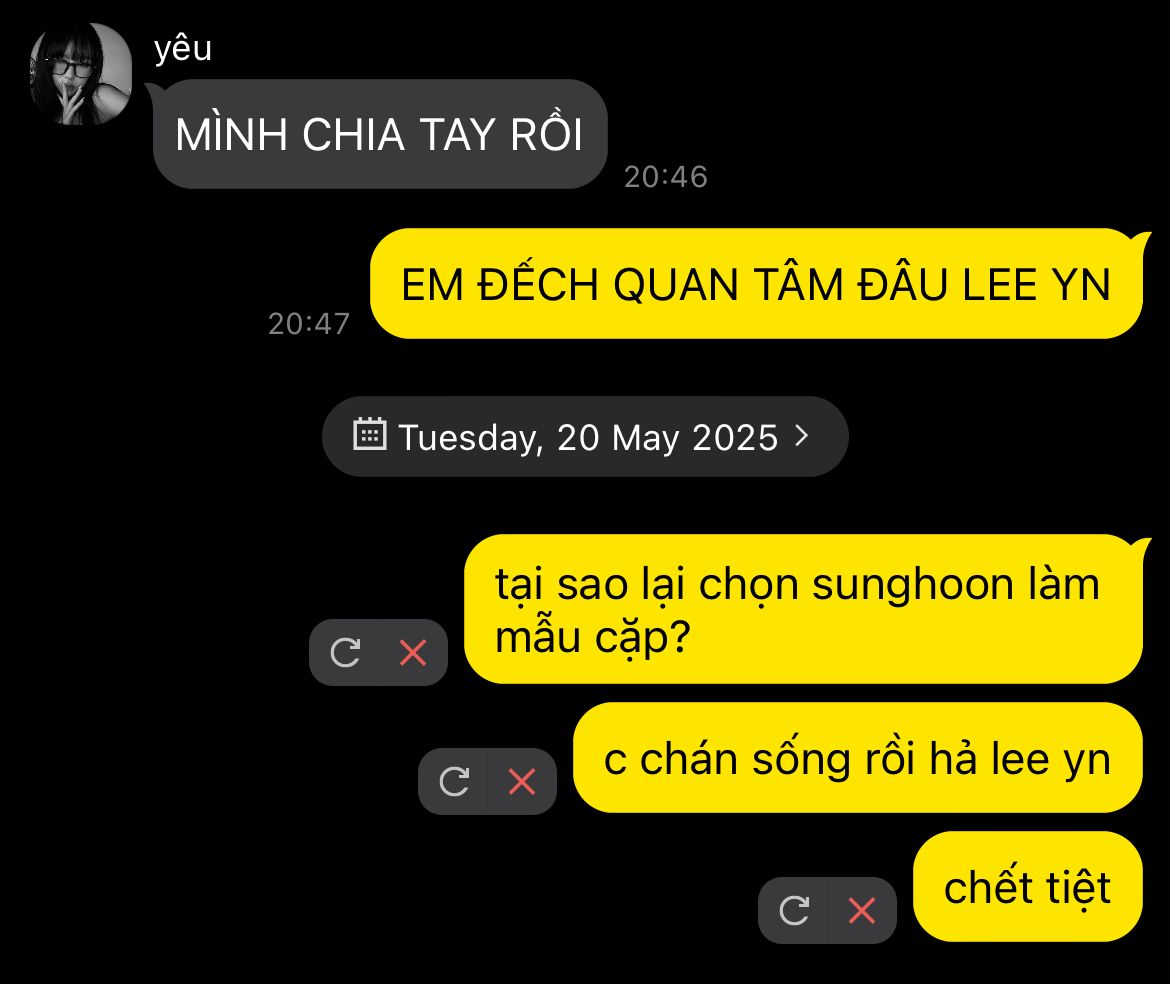The height and width of the screenshot is (984, 1170).
Task: Resend the 'chết tiệt' message
Action: pos(794,910)
